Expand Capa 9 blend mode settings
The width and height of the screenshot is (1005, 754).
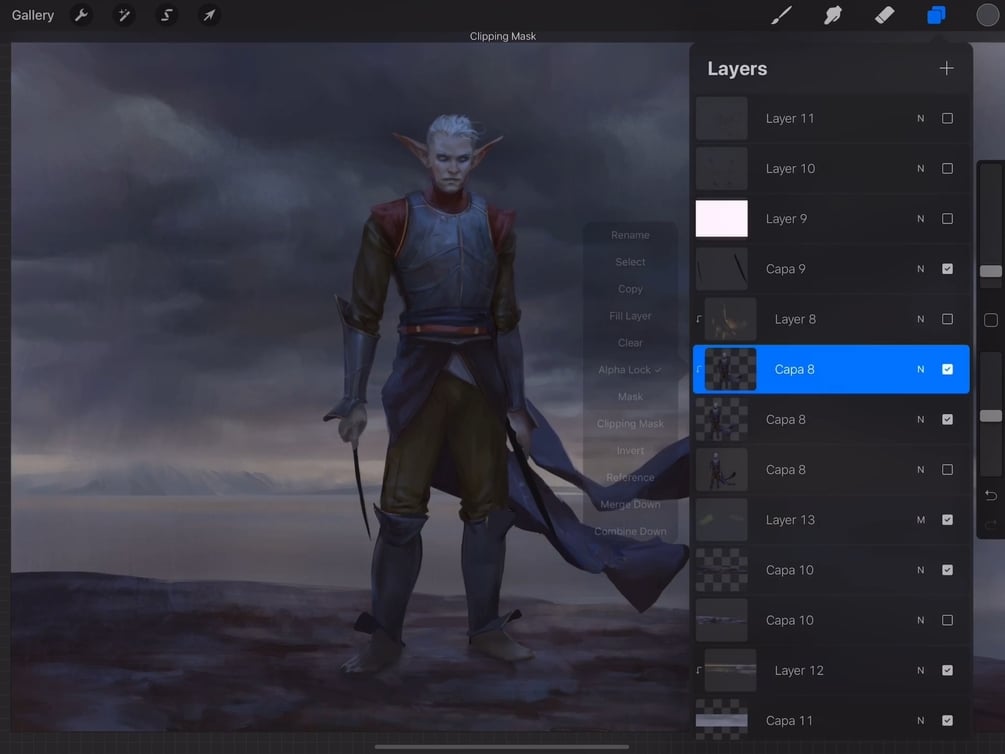tap(920, 269)
